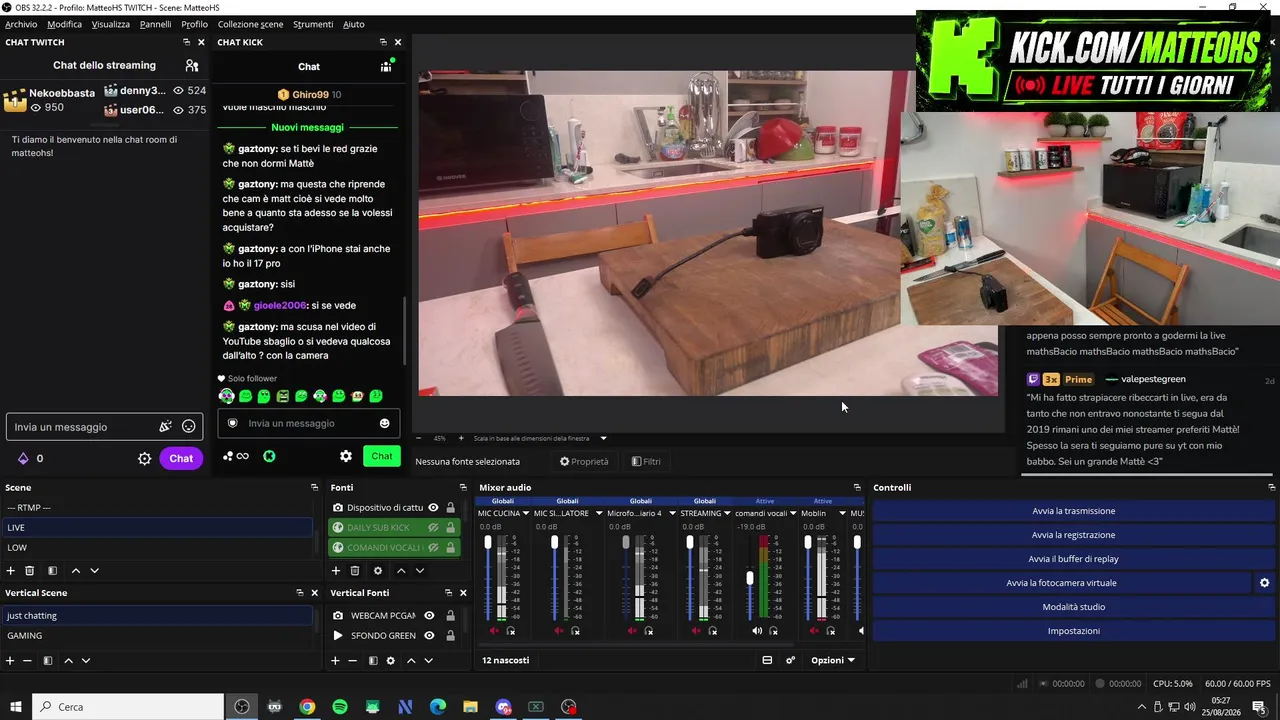
Task: Open the Strumenti menu
Action: tap(313, 24)
